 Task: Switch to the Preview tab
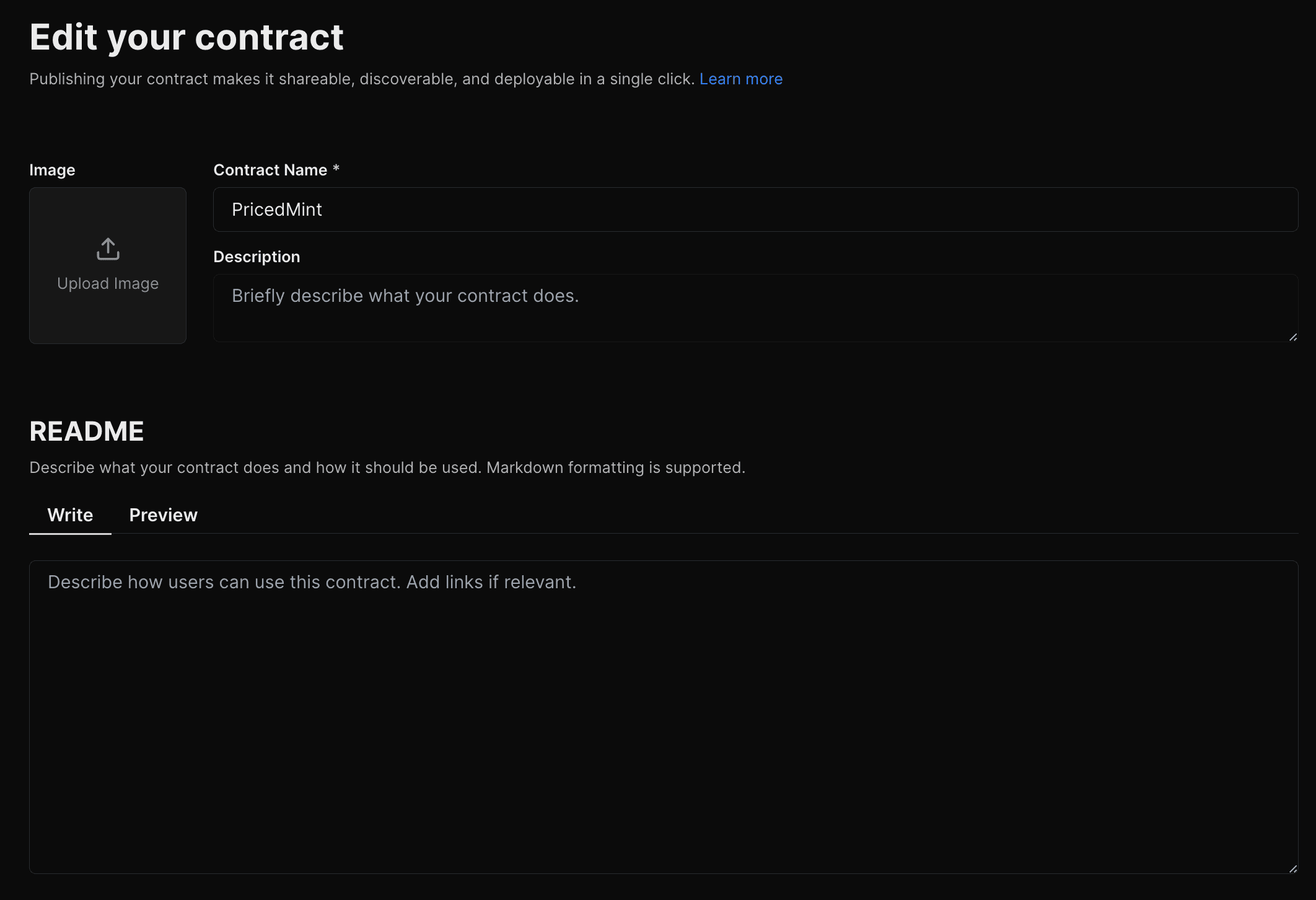click(x=163, y=515)
